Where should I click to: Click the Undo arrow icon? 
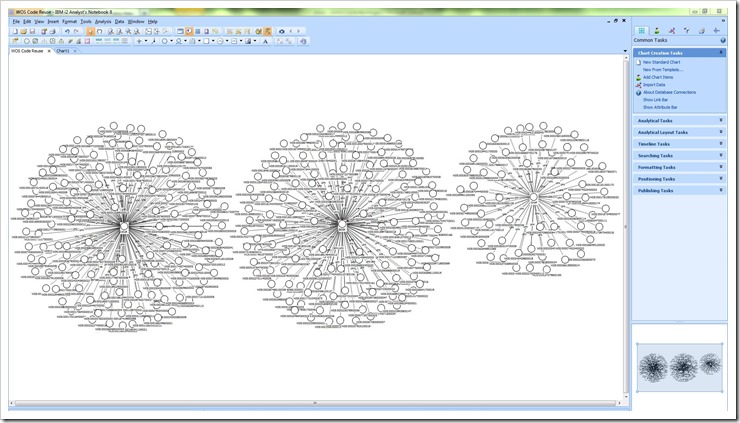[67, 32]
